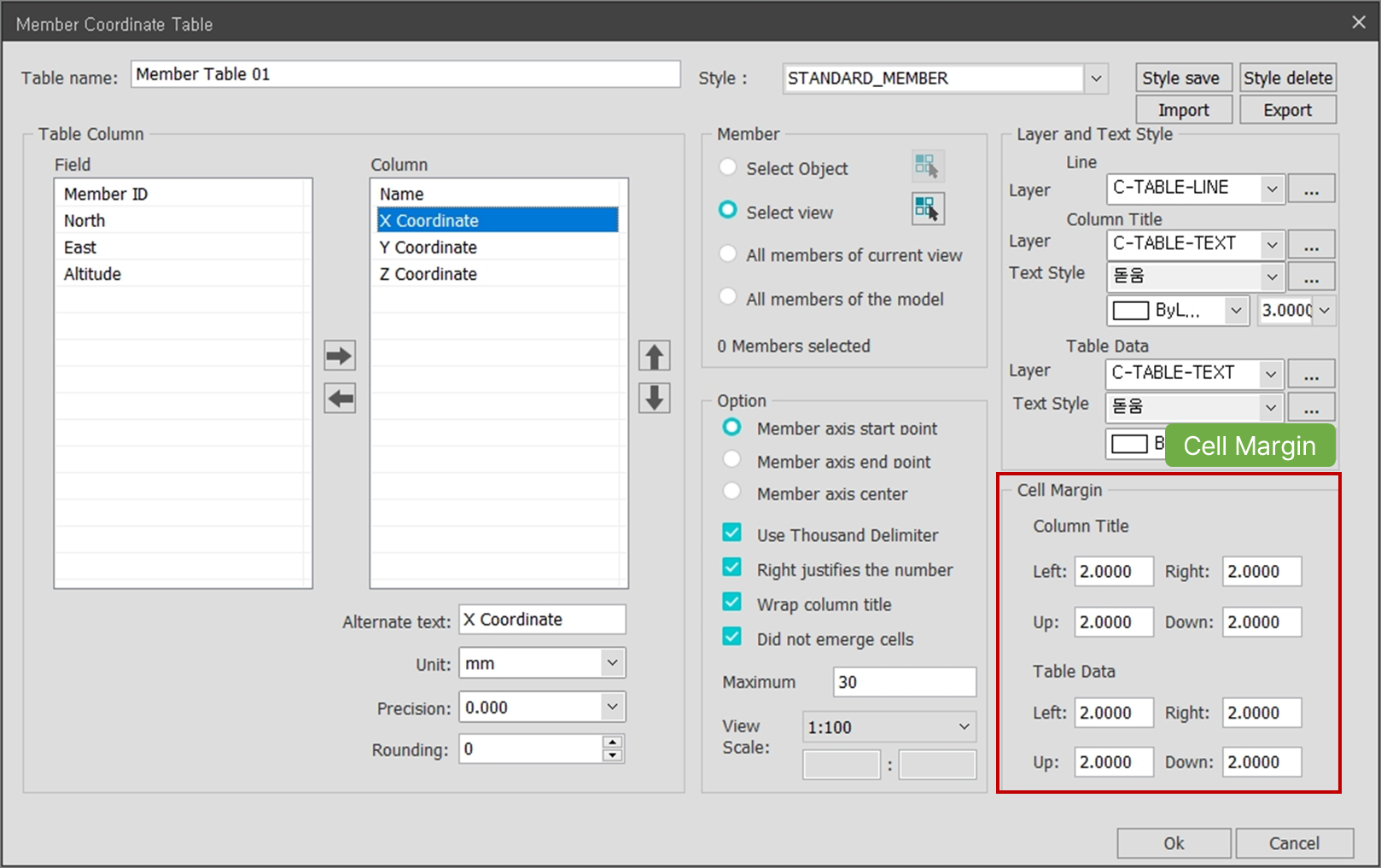Open Table Data color swatch dropdown
Screen dimensions: 1381x868
coord(1137,444)
